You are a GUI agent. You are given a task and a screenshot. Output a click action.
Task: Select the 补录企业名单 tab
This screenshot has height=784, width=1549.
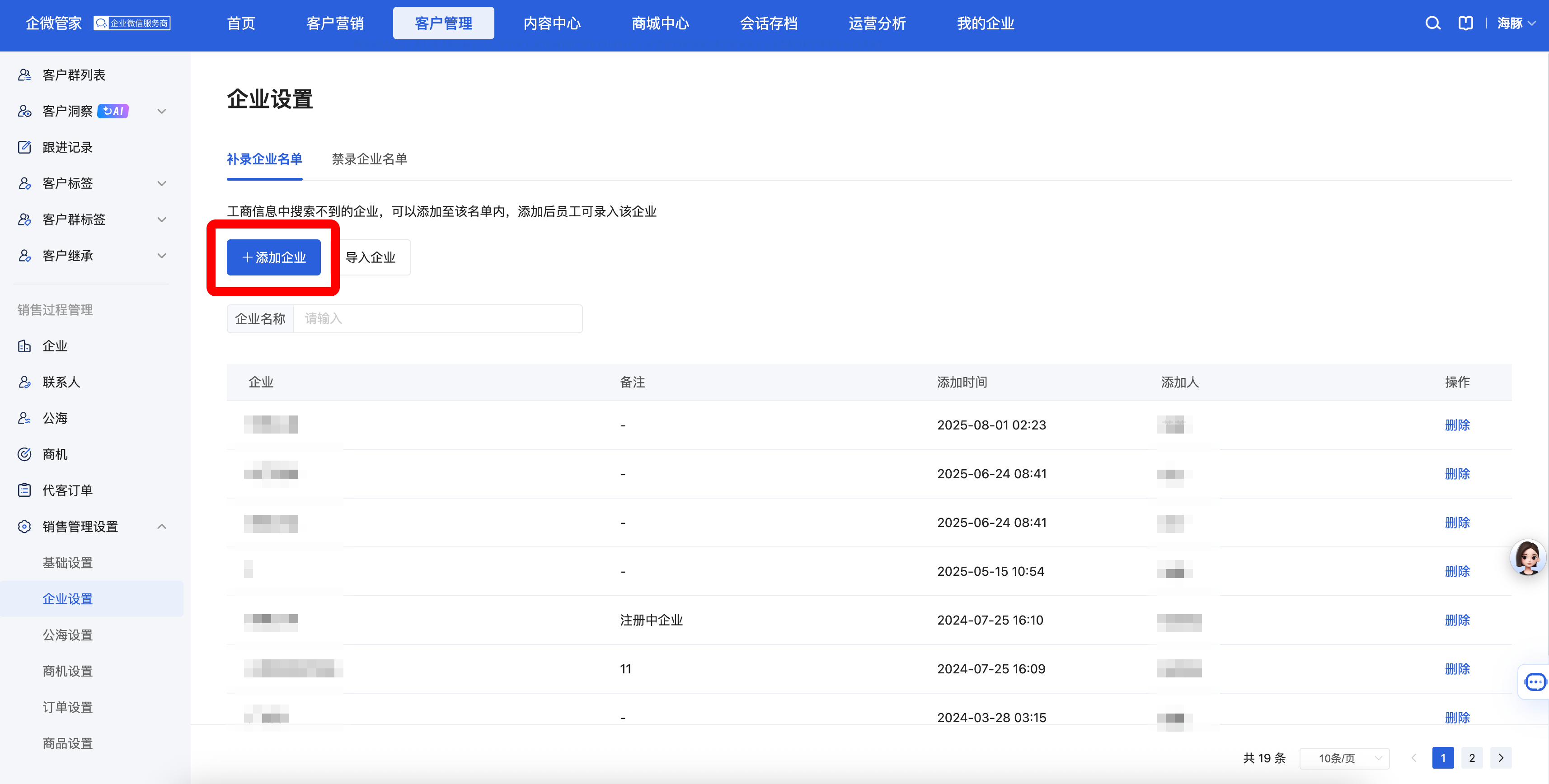tap(264, 159)
